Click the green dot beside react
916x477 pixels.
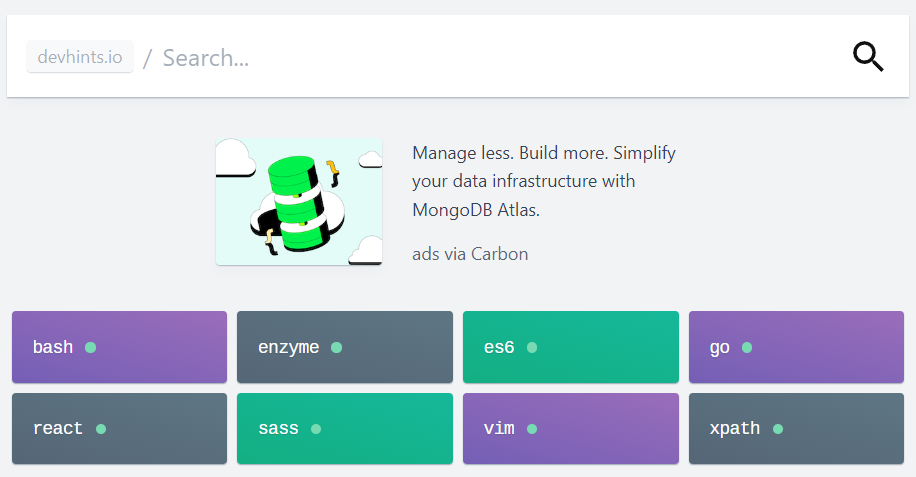[101, 429]
